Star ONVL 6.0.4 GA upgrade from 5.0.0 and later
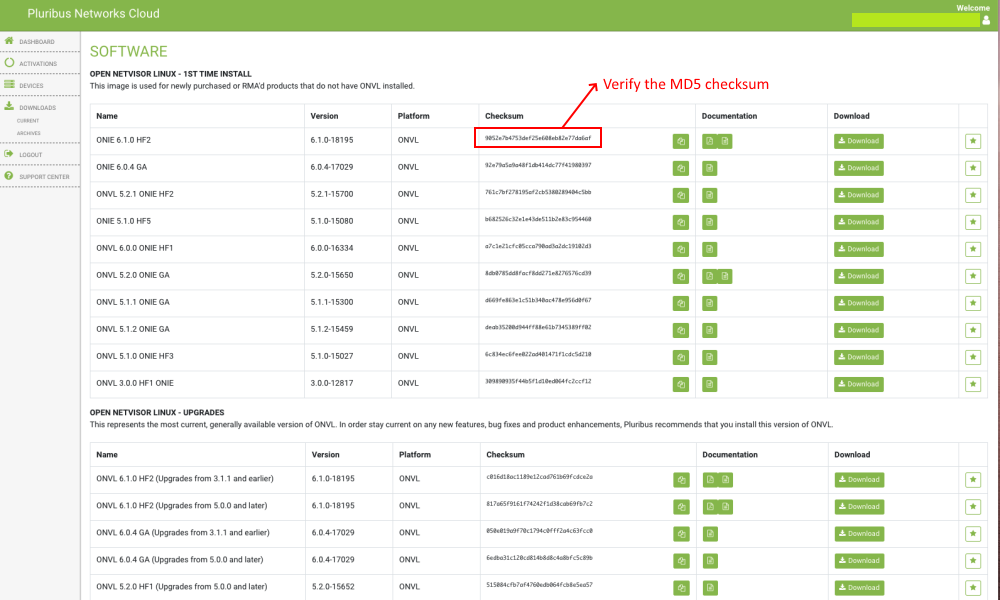Image resolution: width=1000 pixels, height=600 pixels. click(973, 561)
